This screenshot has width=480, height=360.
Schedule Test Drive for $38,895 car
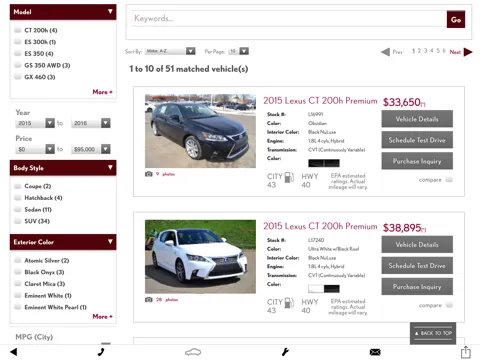tap(417, 266)
